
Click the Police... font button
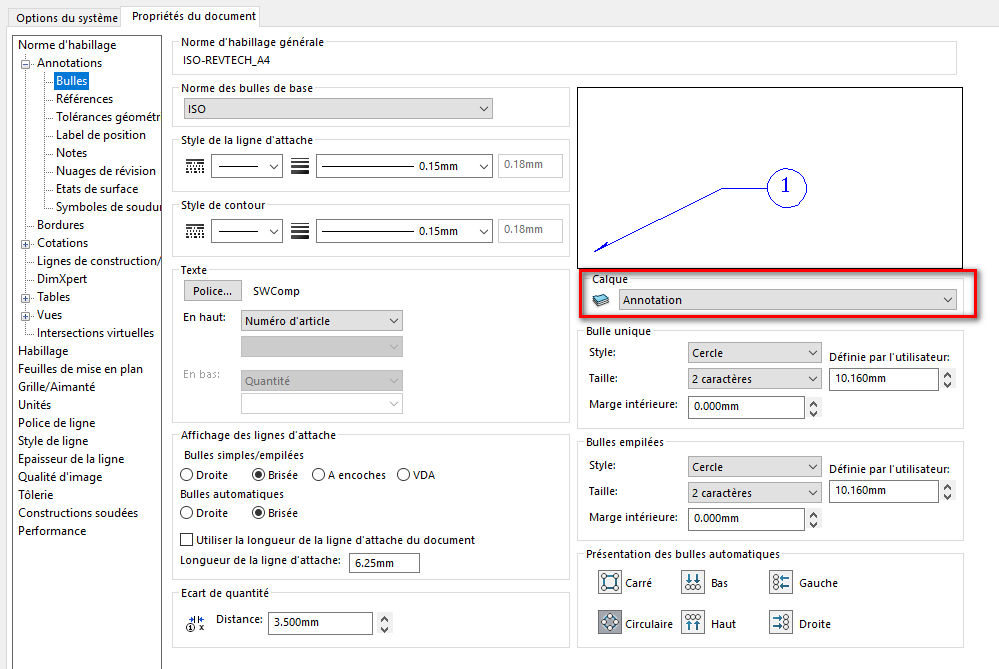(212, 291)
